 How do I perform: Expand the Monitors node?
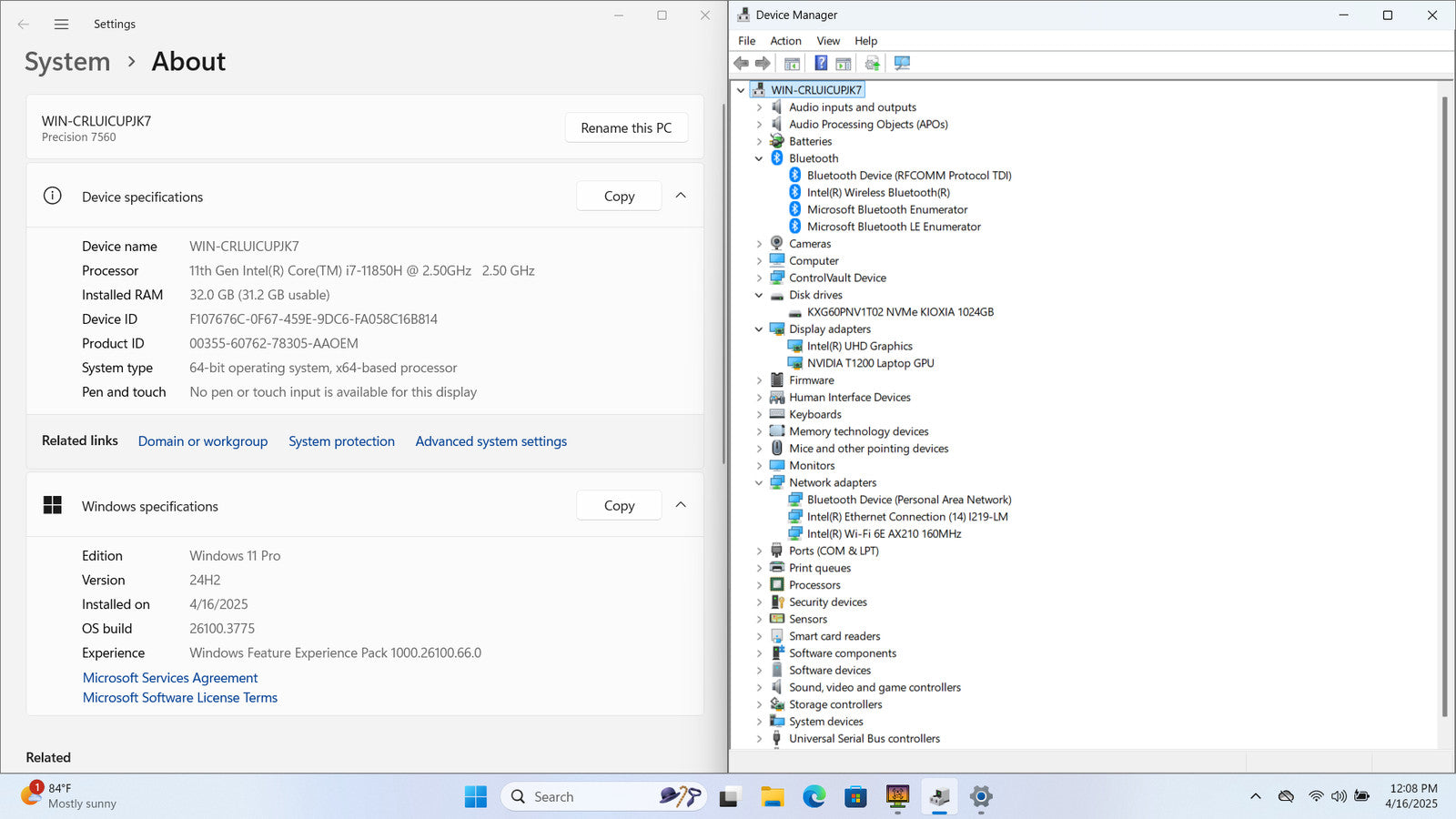[759, 466]
